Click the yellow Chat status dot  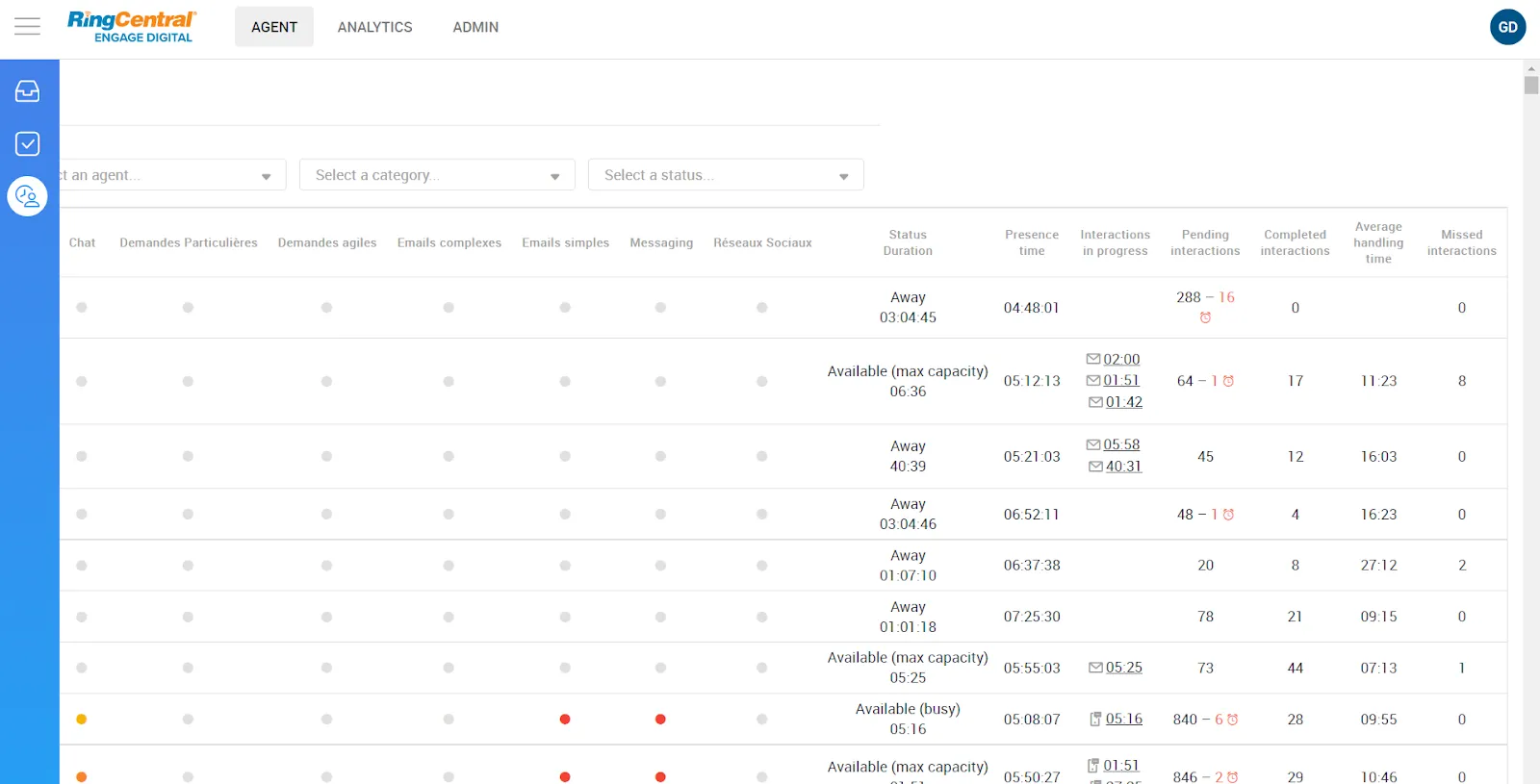tap(82, 720)
